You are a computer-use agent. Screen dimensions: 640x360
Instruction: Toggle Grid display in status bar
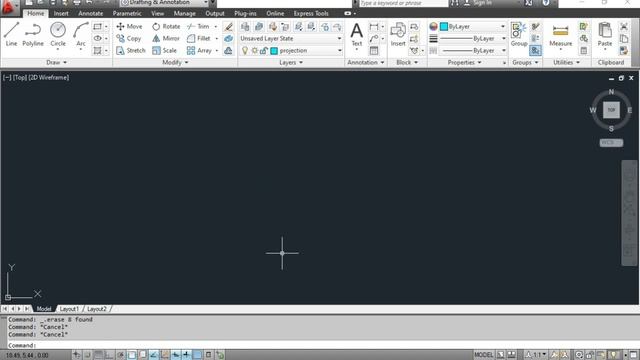pos(98,355)
